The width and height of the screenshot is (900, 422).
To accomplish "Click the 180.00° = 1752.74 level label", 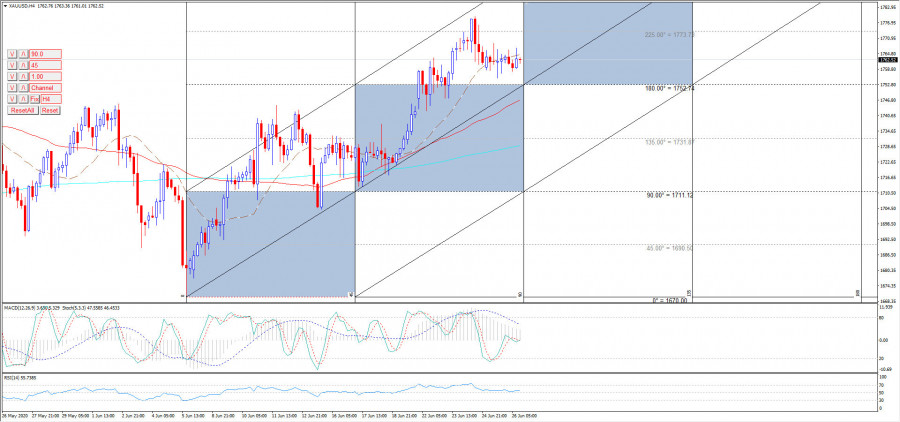I will click(669, 88).
